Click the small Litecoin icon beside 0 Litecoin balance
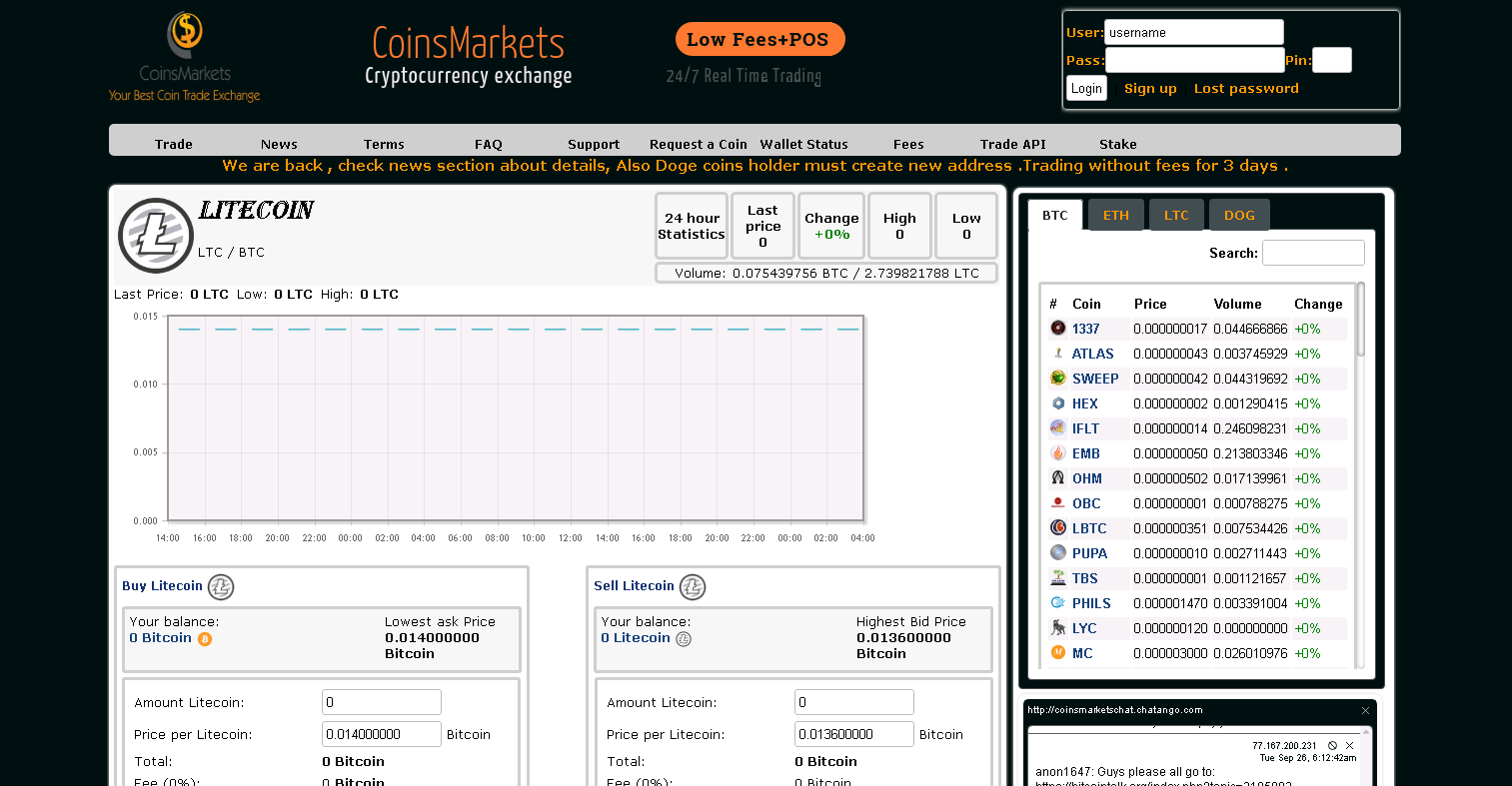1512x786 pixels. [x=684, y=639]
